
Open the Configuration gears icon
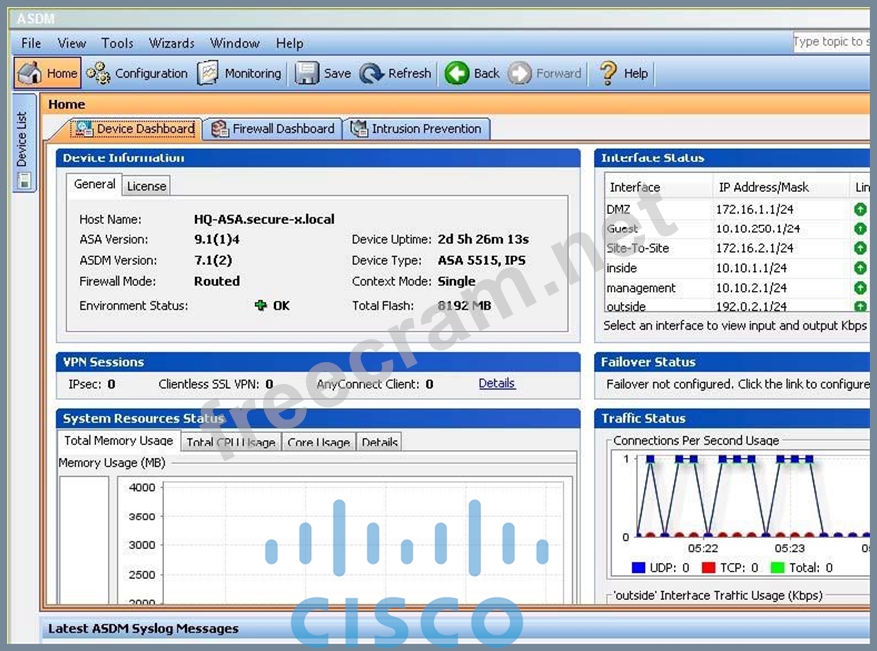tap(98, 73)
